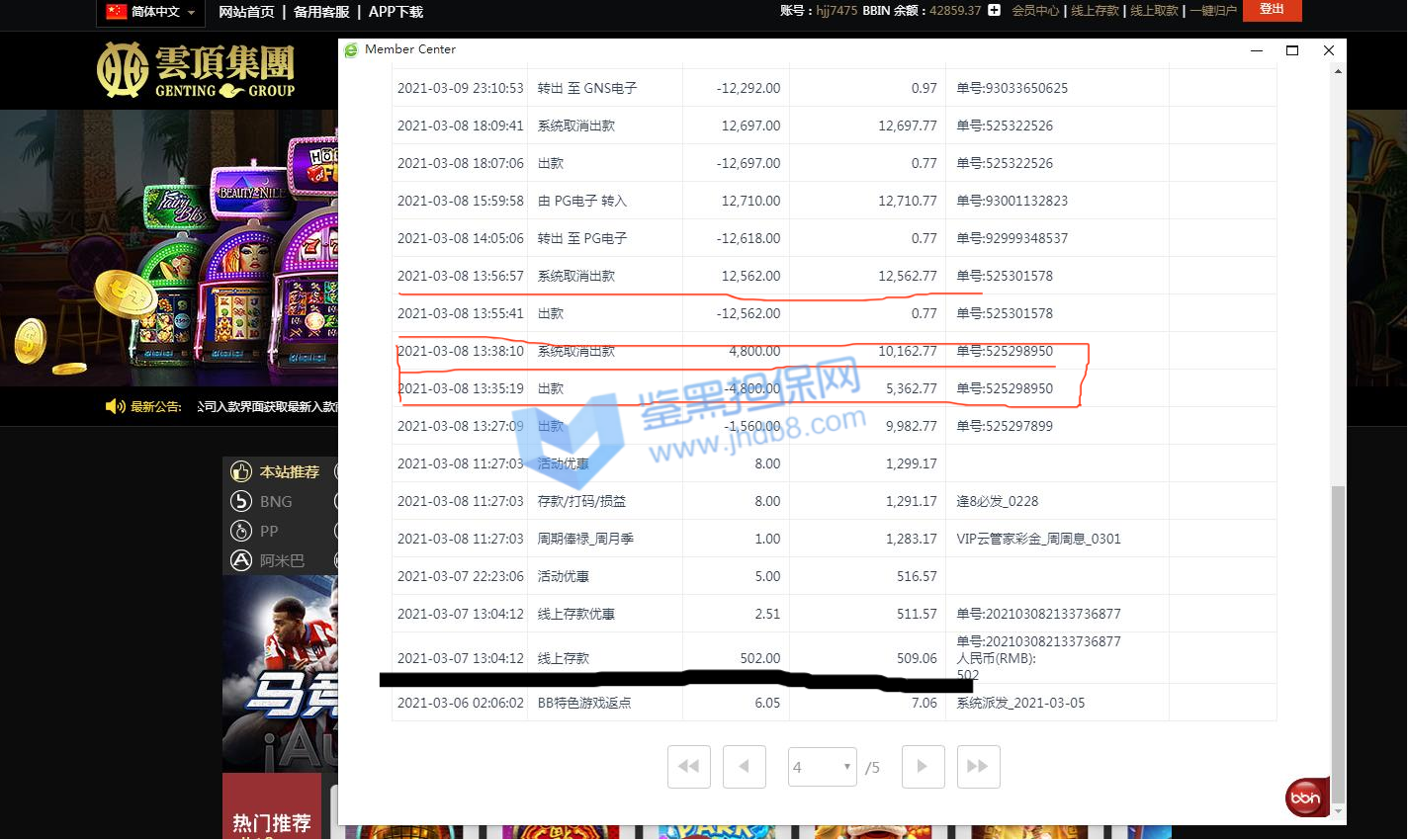The image size is (1408, 840).
Task: Click the BBIN balance plus icon
Action: pos(994,11)
